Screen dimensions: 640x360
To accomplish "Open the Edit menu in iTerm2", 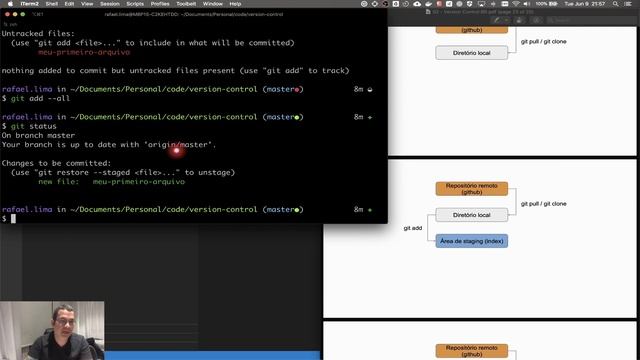I will [69, 4].
